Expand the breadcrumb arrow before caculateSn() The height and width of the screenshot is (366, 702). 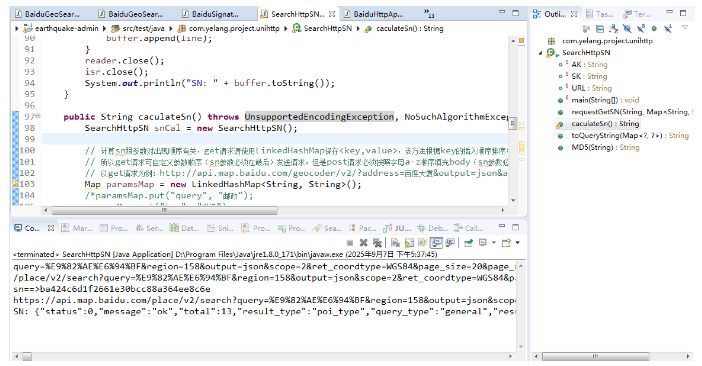(359, 29)
